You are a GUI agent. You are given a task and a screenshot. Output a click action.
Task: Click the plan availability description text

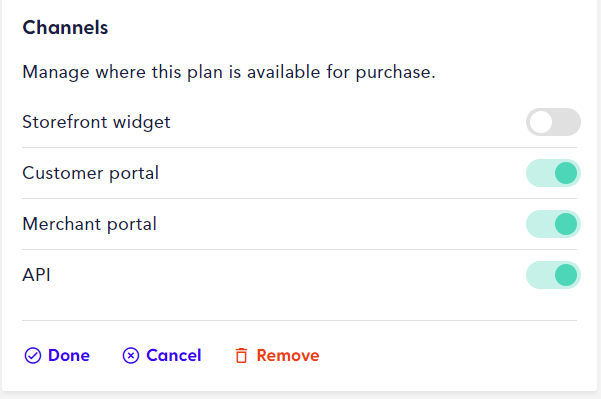(x=229, y=72)
